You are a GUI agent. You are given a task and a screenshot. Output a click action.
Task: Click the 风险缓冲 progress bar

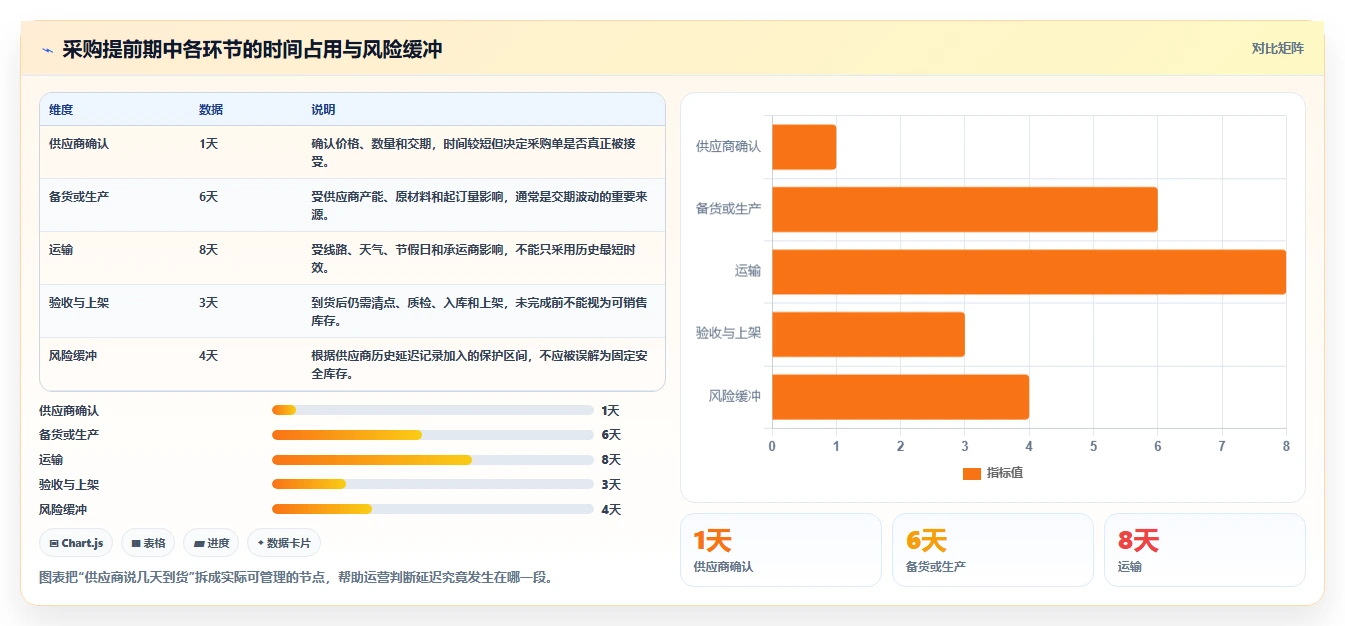click(x=432, y=509)
